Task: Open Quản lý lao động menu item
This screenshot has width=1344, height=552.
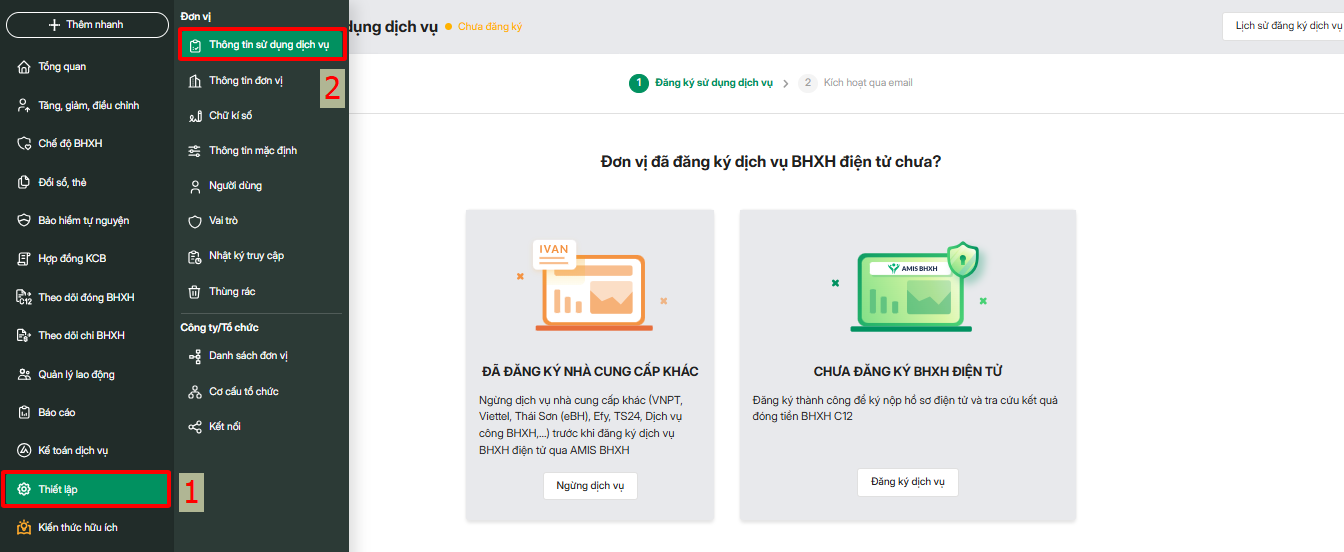Action: click(x=87, y=374)
